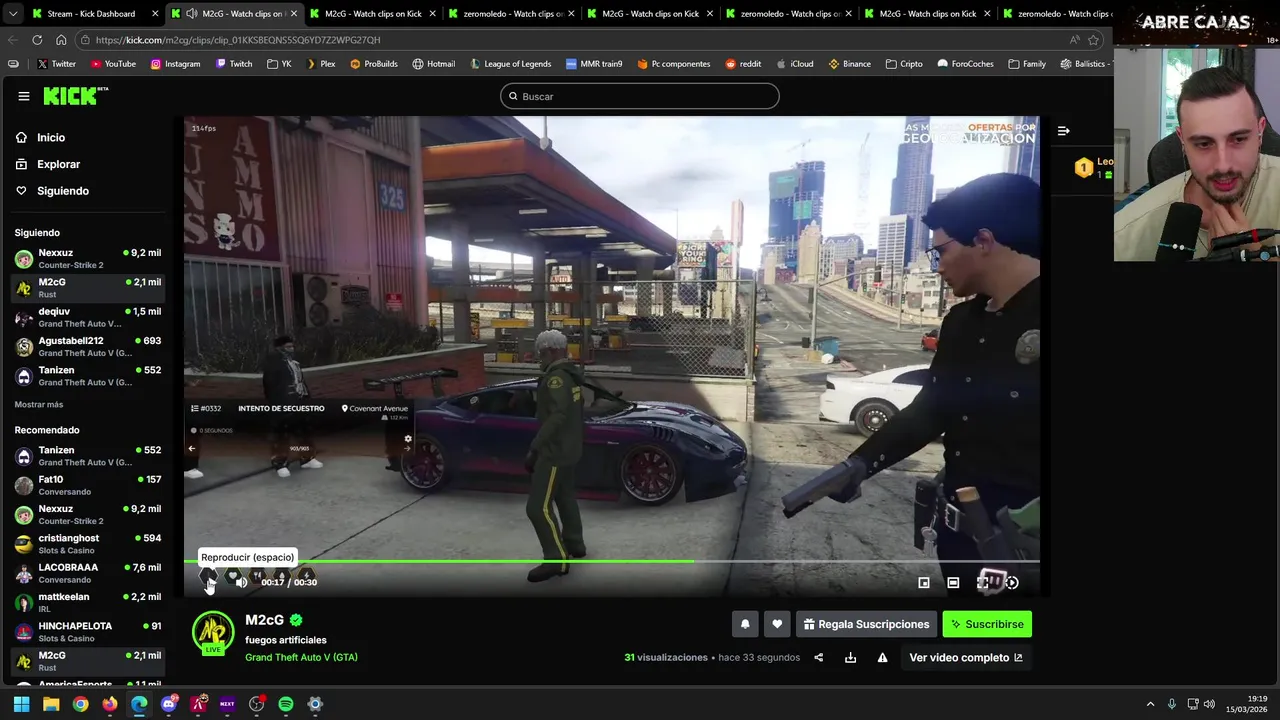This screenshot has width=1280, height=720.
Task: Reload the page with refresh button
Action: coord(37,40)
